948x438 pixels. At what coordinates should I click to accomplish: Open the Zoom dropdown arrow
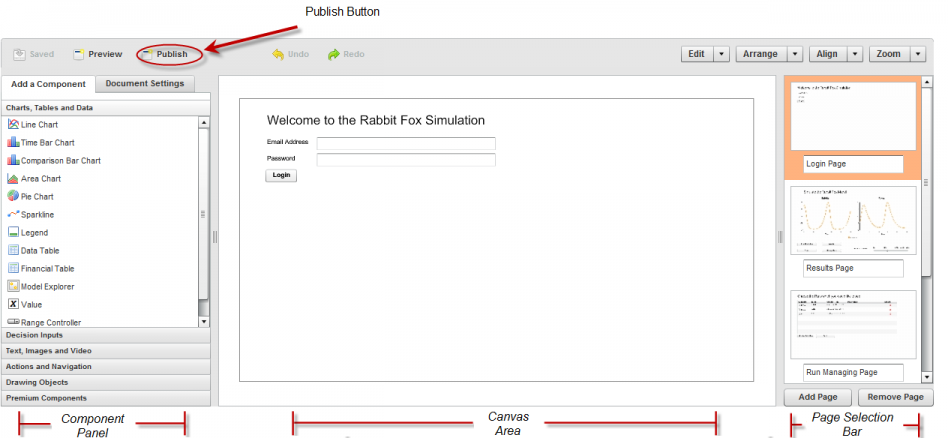tap(918, 54)
